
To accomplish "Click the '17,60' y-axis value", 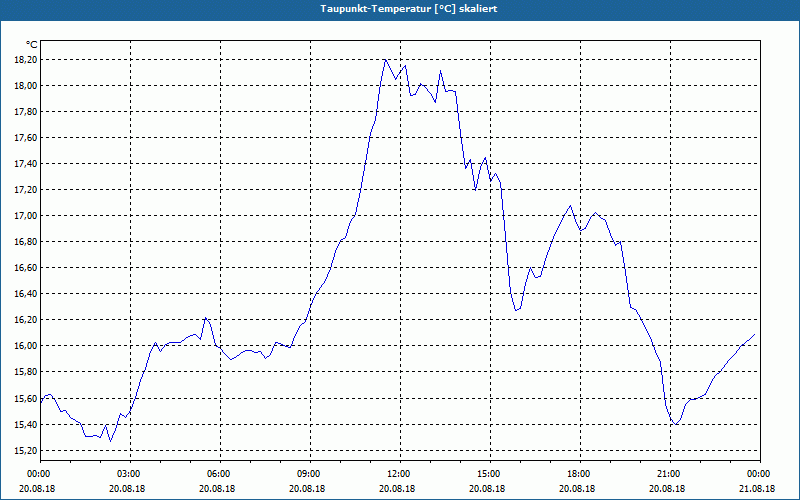I will [x=25, y=138].
